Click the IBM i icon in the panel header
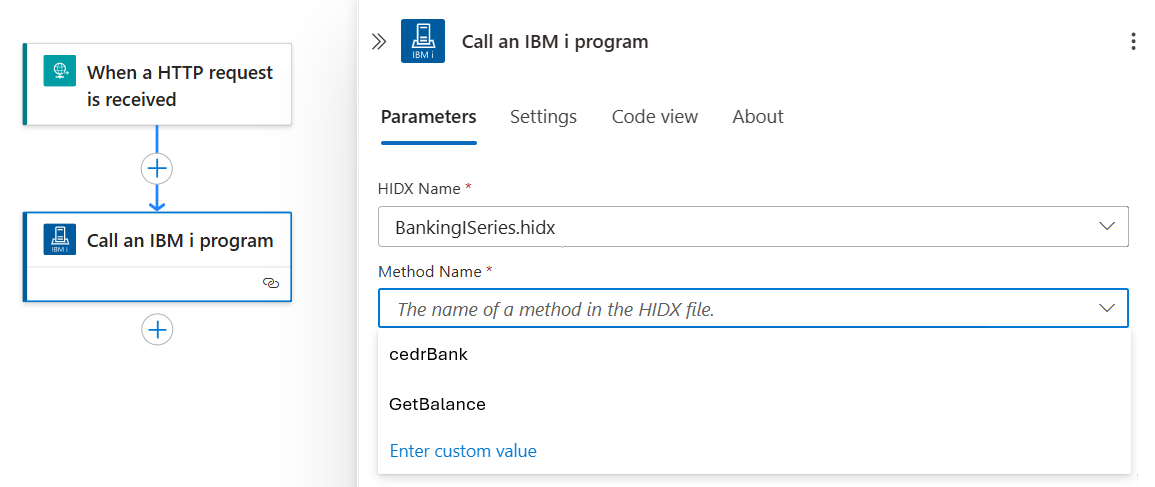This screenshot has height=487, width=1155. click(422, 42)
